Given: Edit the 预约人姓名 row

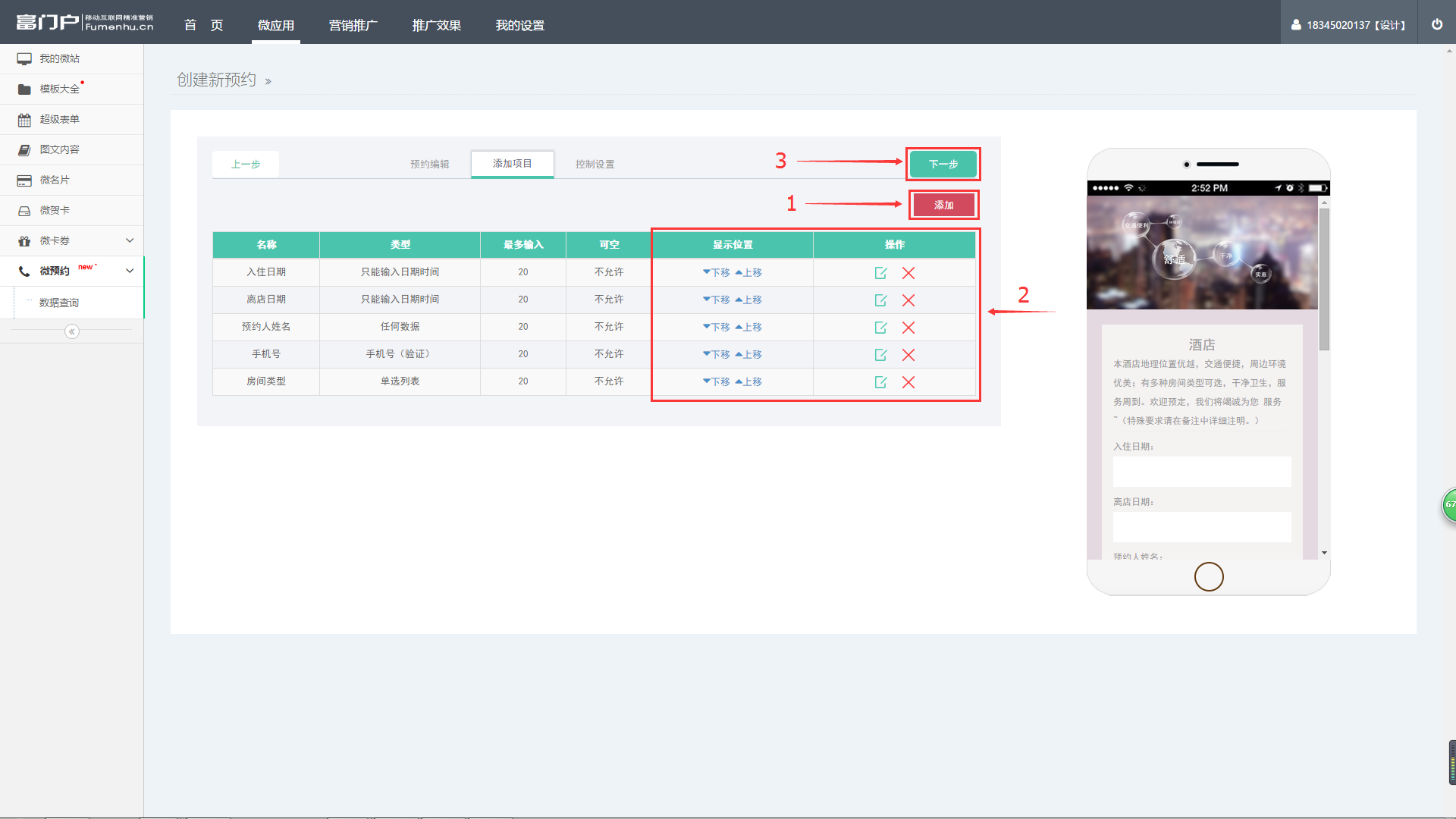Looking at the screenshot, I should click(880, 327).
